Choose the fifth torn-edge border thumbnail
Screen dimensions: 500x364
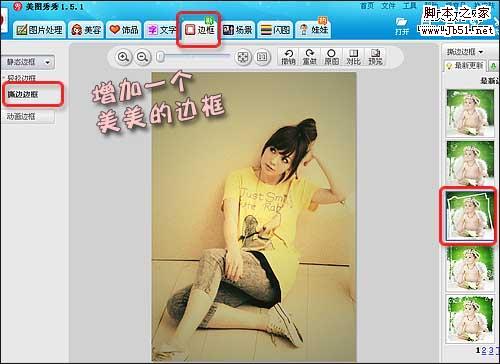(x=470, y=319)
